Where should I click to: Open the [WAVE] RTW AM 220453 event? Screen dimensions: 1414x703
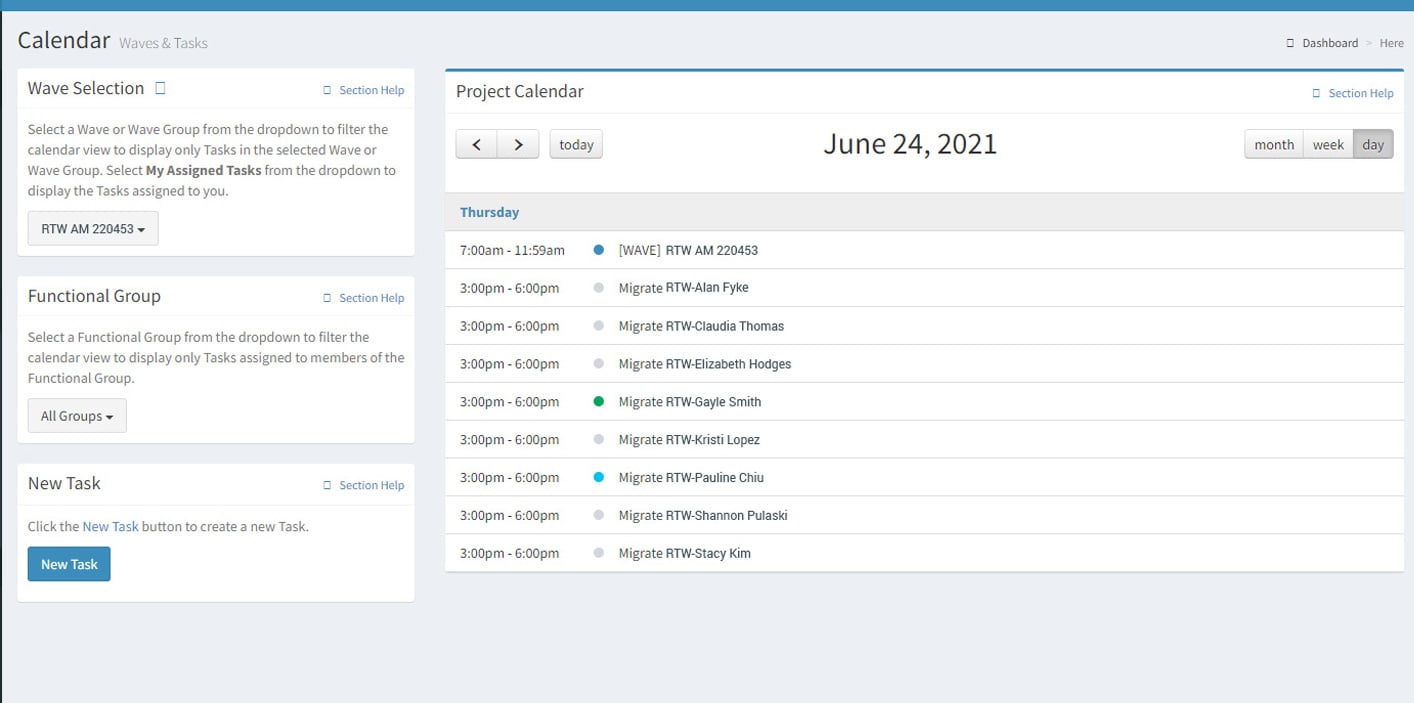(688, 250)
